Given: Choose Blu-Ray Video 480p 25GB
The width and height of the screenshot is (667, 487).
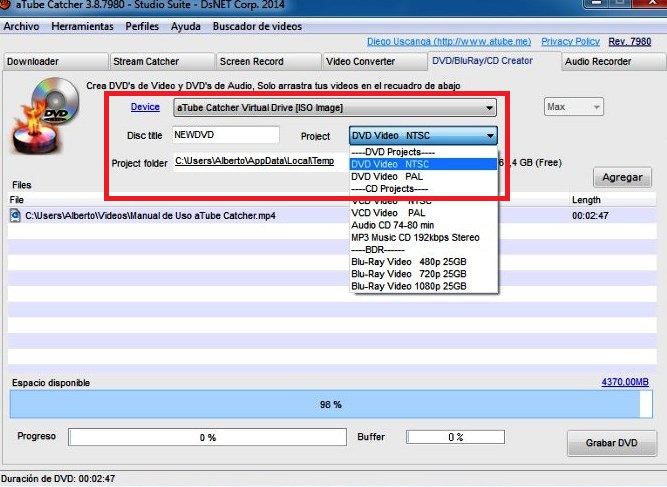Looking at the screenshot, I should pos(423,262).
